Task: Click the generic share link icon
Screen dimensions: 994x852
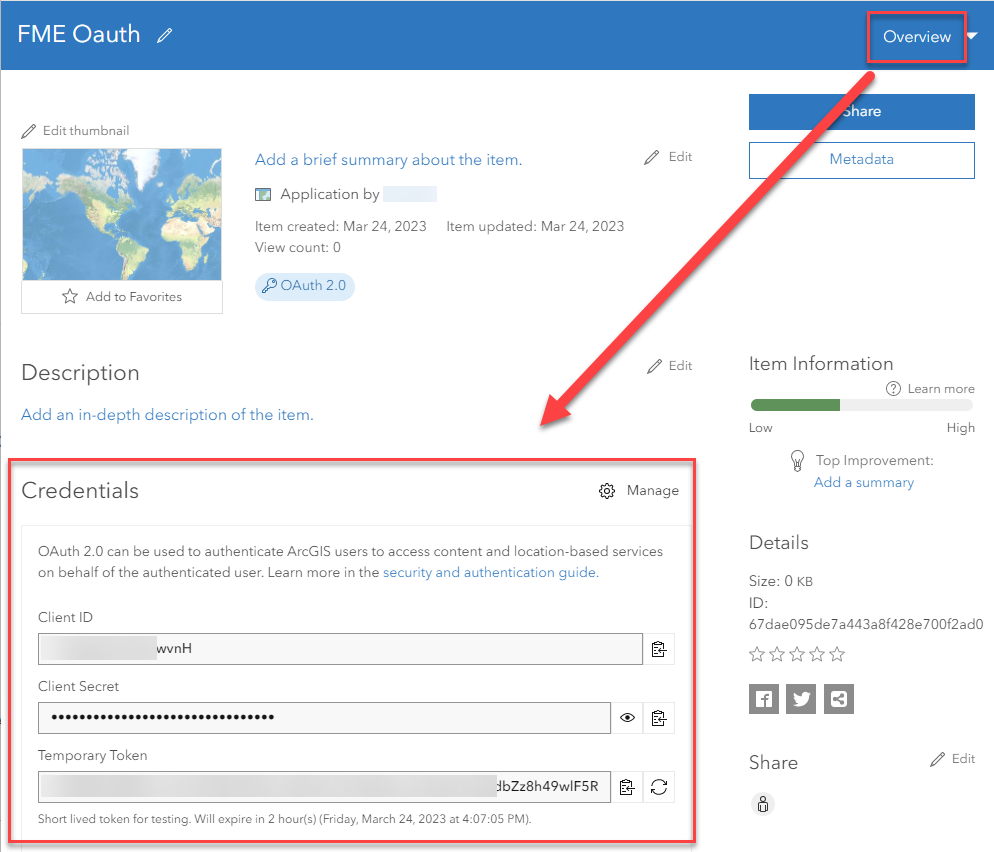Action: [839, 699]
